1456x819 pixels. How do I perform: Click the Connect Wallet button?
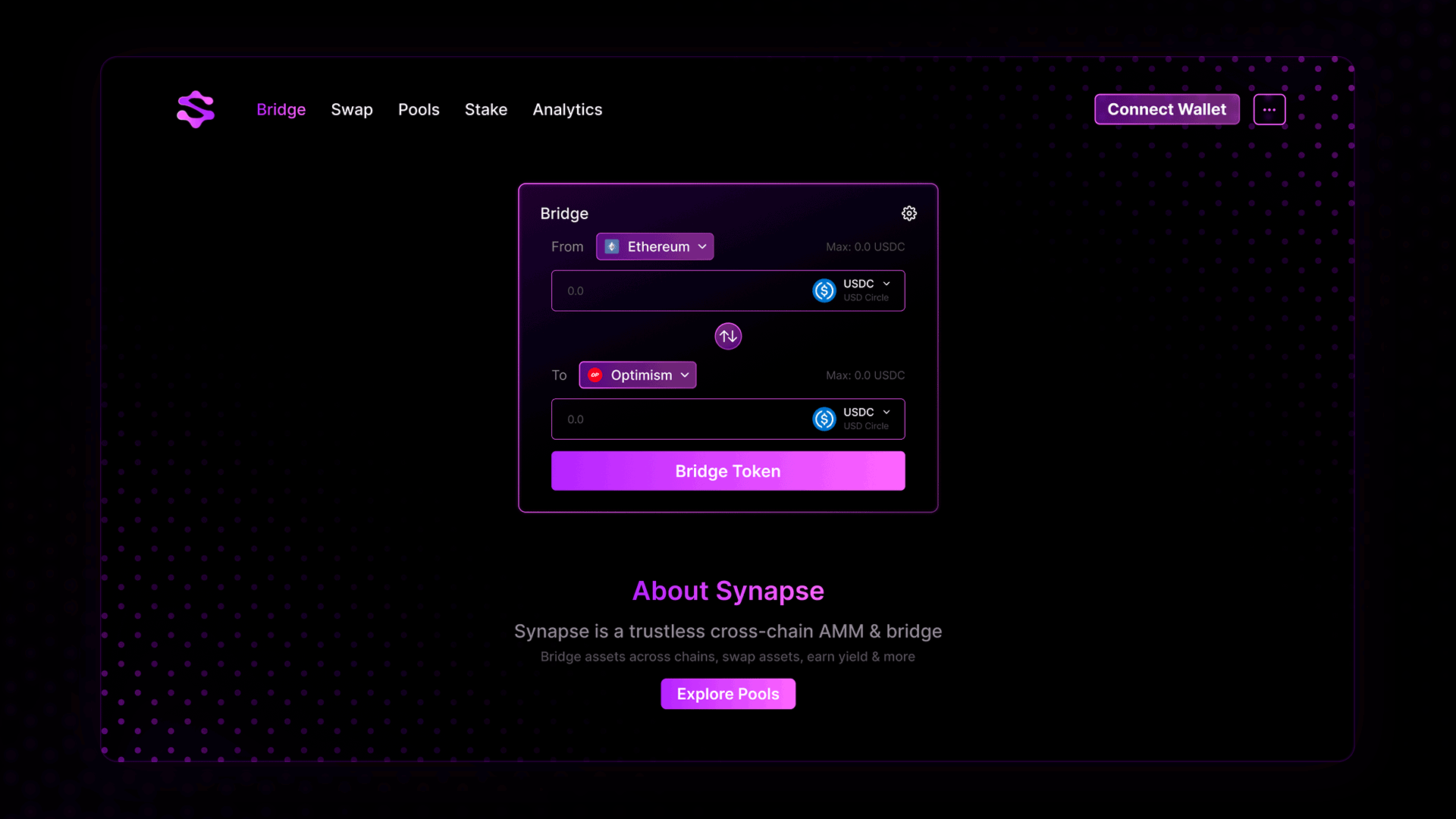coord(1166,109)
